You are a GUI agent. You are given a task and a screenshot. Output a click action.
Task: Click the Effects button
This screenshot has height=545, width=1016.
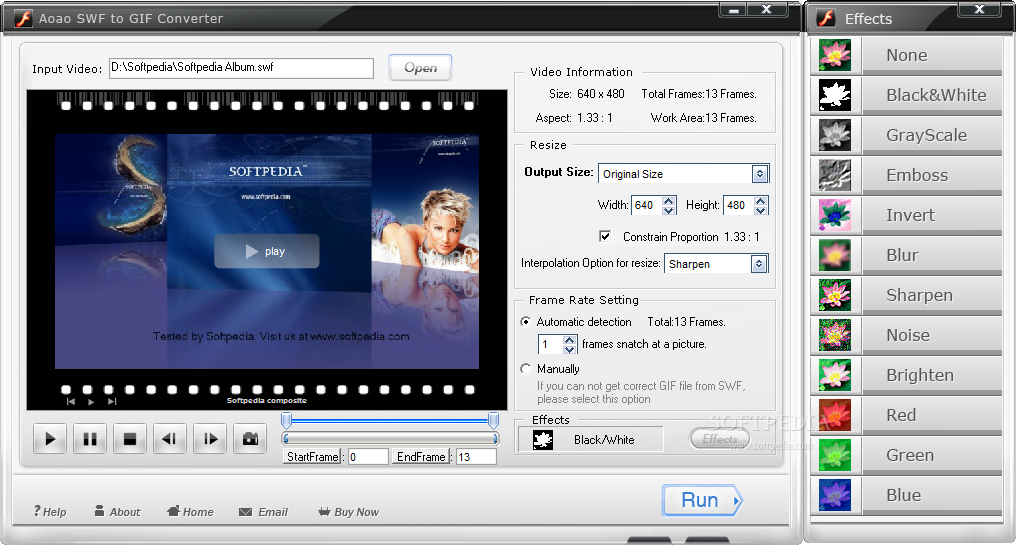coord(720,439)
